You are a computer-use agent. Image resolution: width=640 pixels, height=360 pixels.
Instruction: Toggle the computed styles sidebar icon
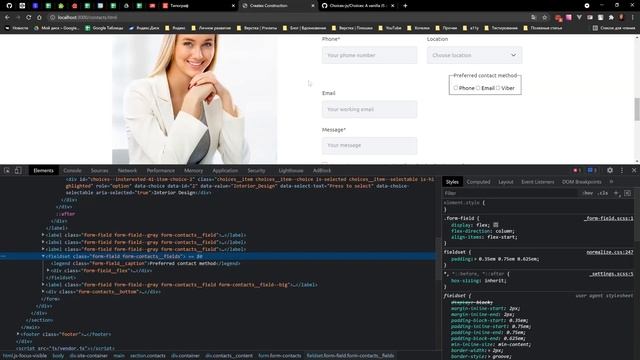627,193
